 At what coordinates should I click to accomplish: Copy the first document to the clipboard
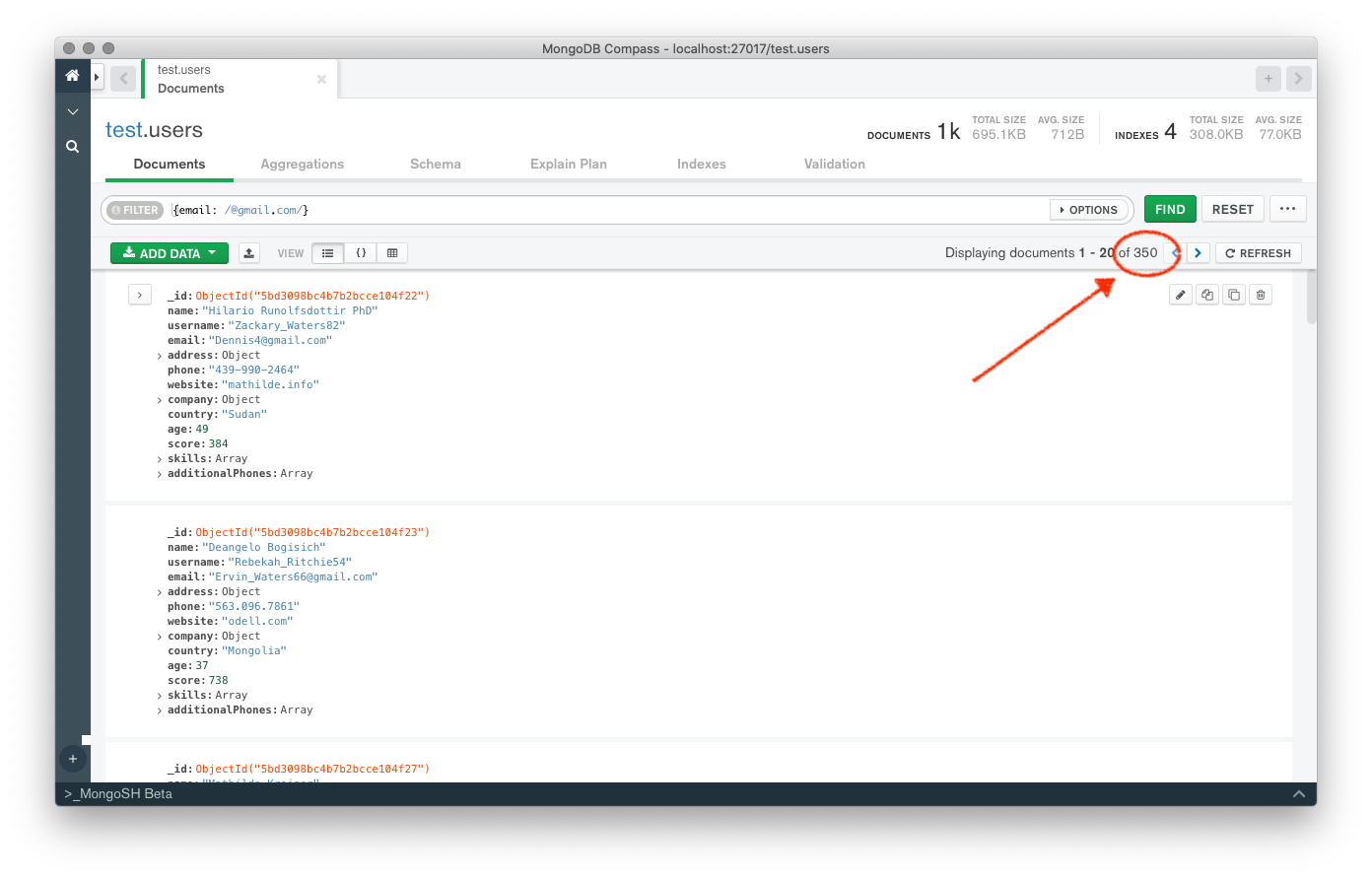tap(1206, 295)
